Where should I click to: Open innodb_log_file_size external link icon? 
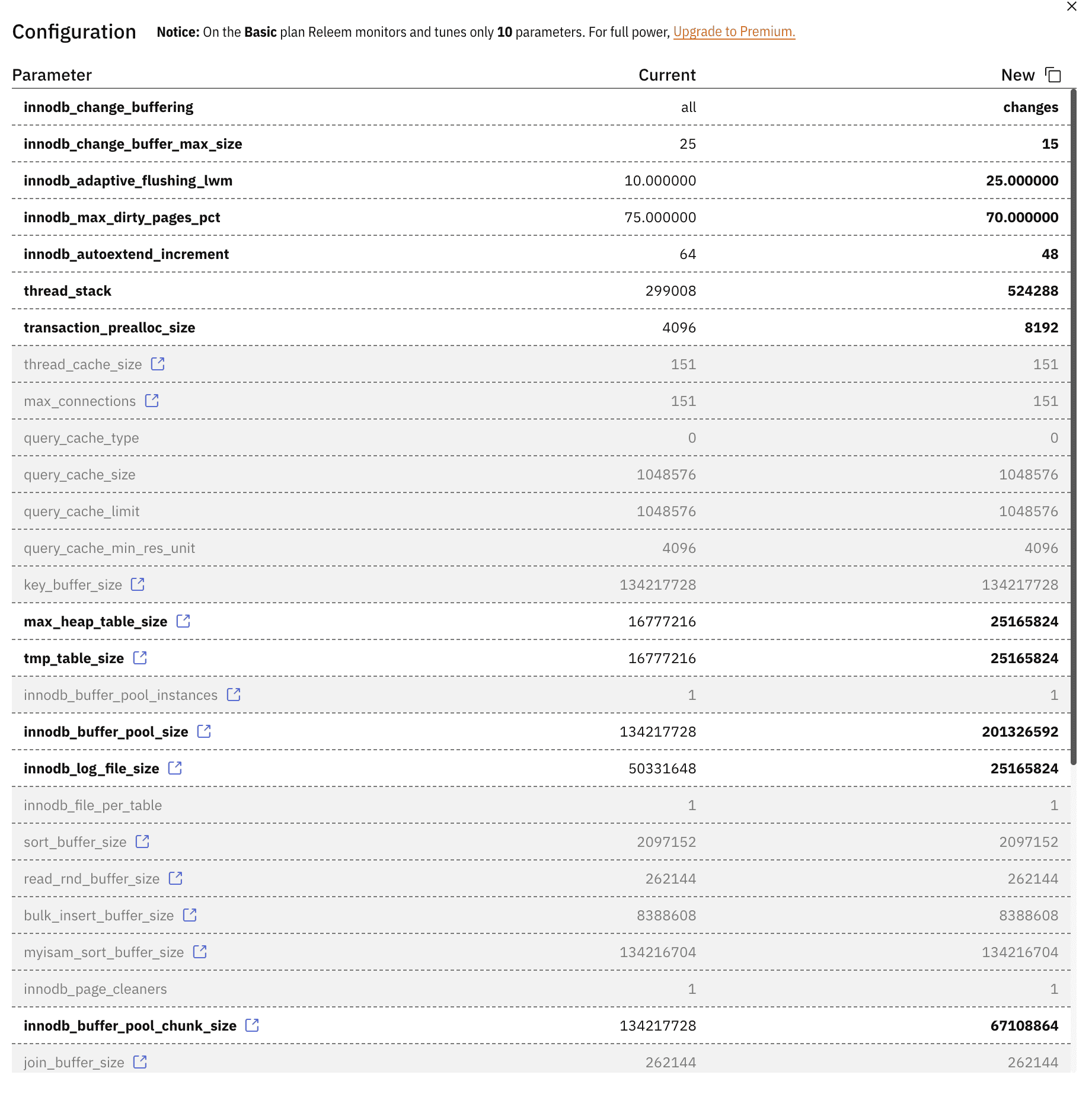pyautogui.click(x=175, y=768)
